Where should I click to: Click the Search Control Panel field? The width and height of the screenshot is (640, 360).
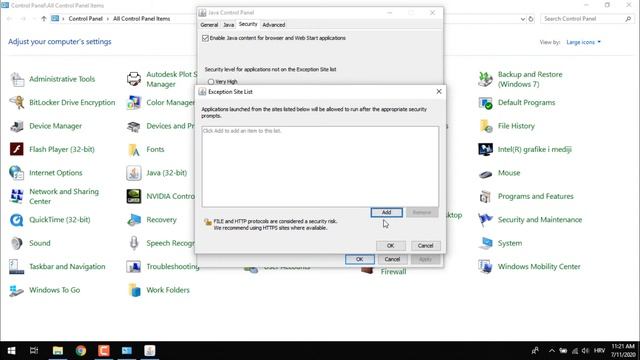click(x=587, y=19)
